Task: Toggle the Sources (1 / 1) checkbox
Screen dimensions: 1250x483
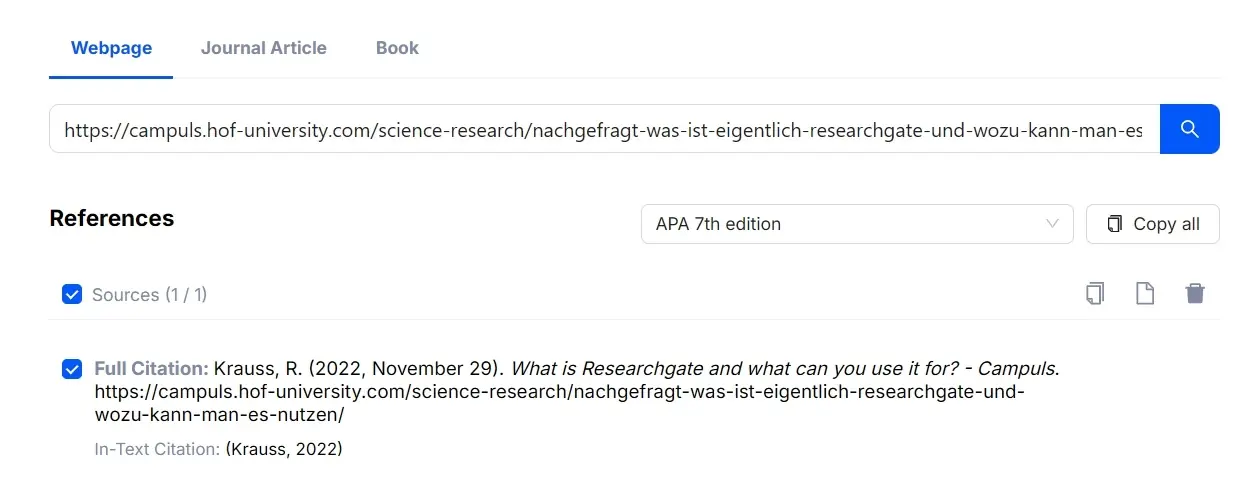Action: pyautogui.click(x=72, y=294)
